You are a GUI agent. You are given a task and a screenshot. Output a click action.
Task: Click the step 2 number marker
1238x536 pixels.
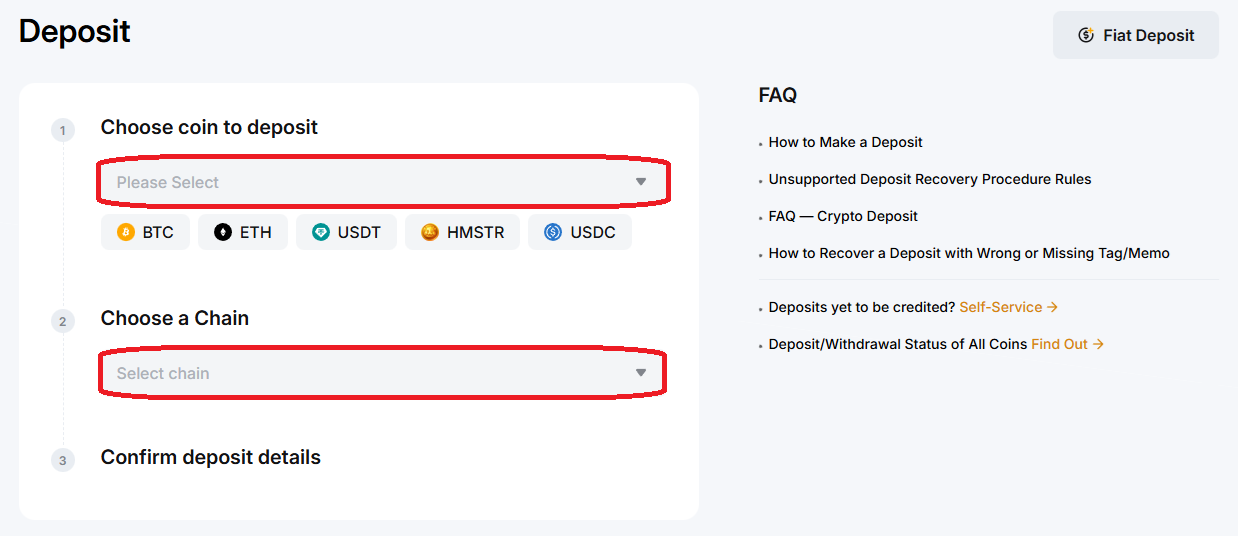[63, 321]
